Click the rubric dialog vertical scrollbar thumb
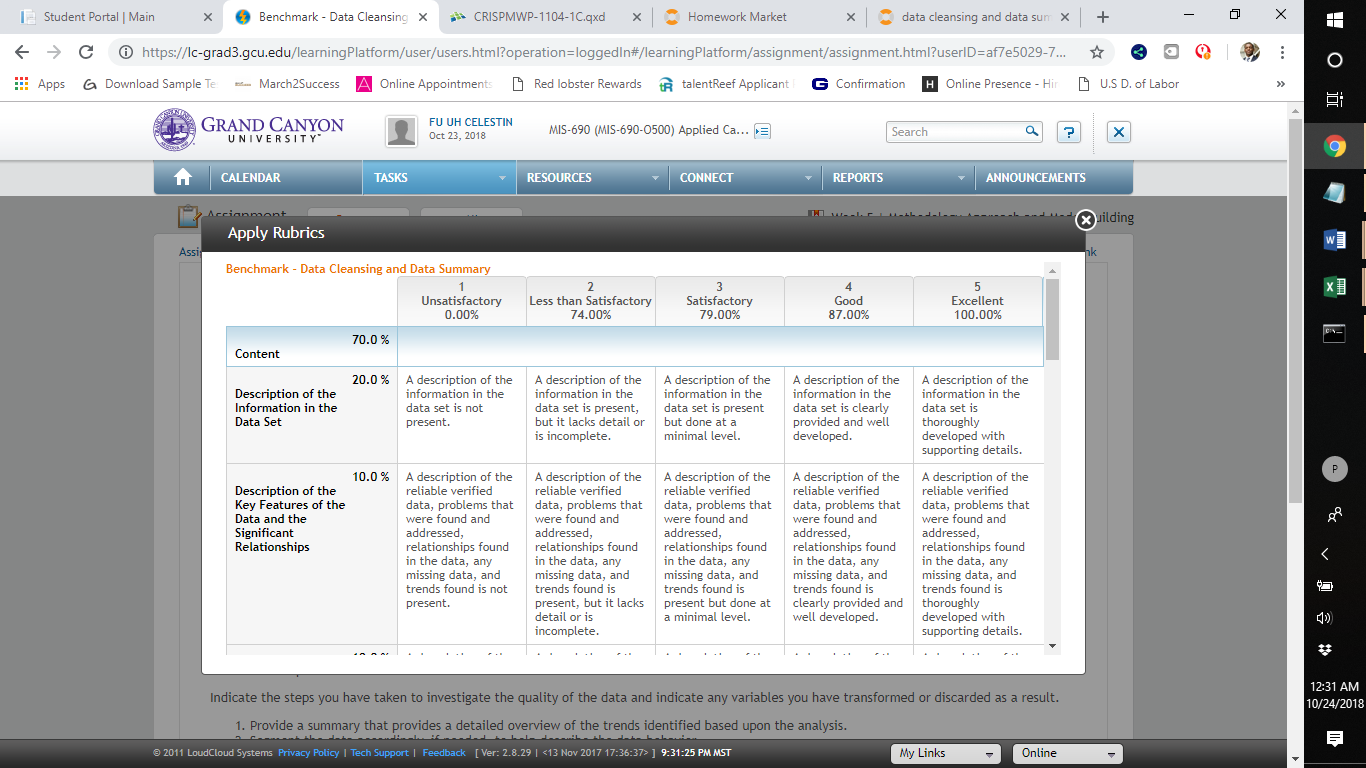The image size is (1366, 768). (1051, 320)
